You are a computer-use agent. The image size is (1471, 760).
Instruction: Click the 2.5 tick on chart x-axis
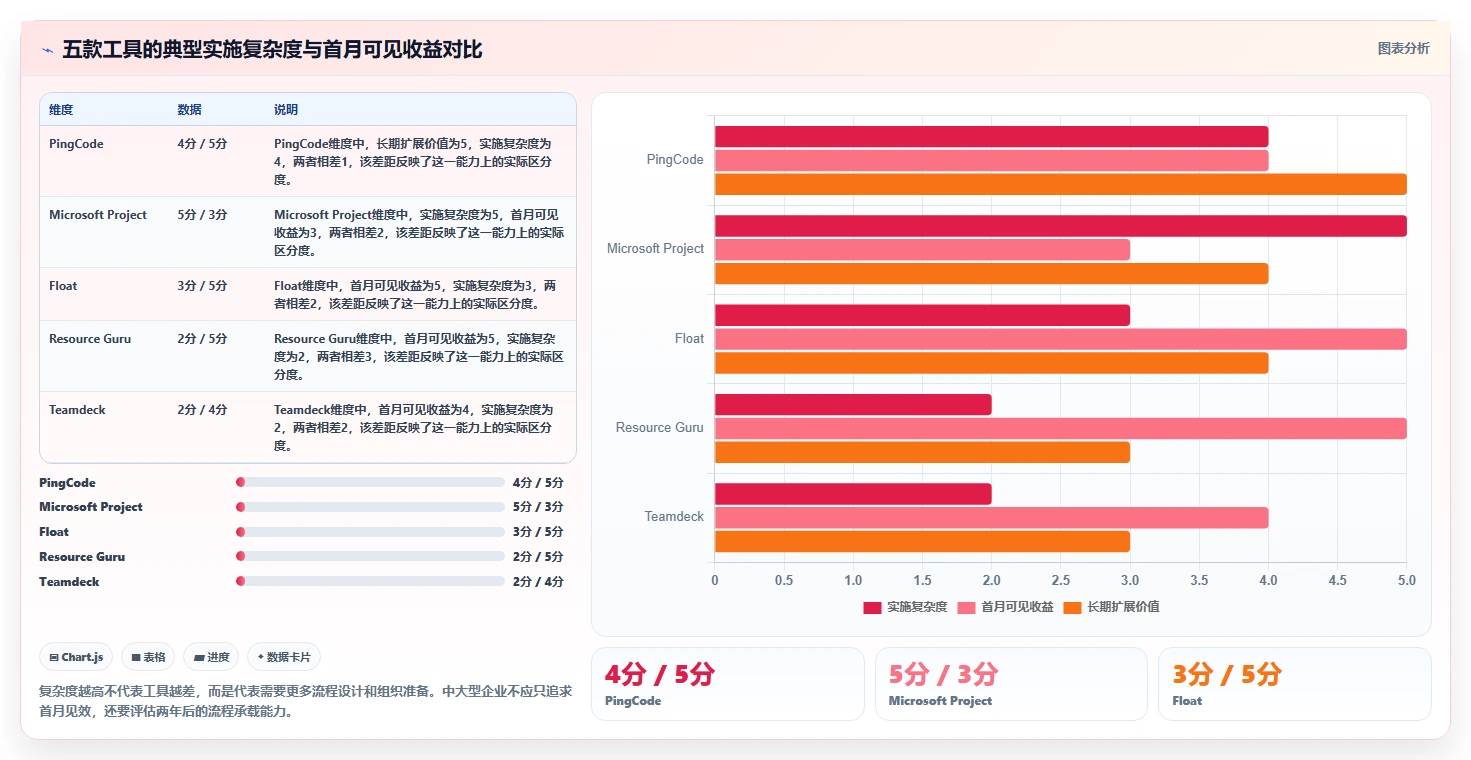tap(1060, 581)
